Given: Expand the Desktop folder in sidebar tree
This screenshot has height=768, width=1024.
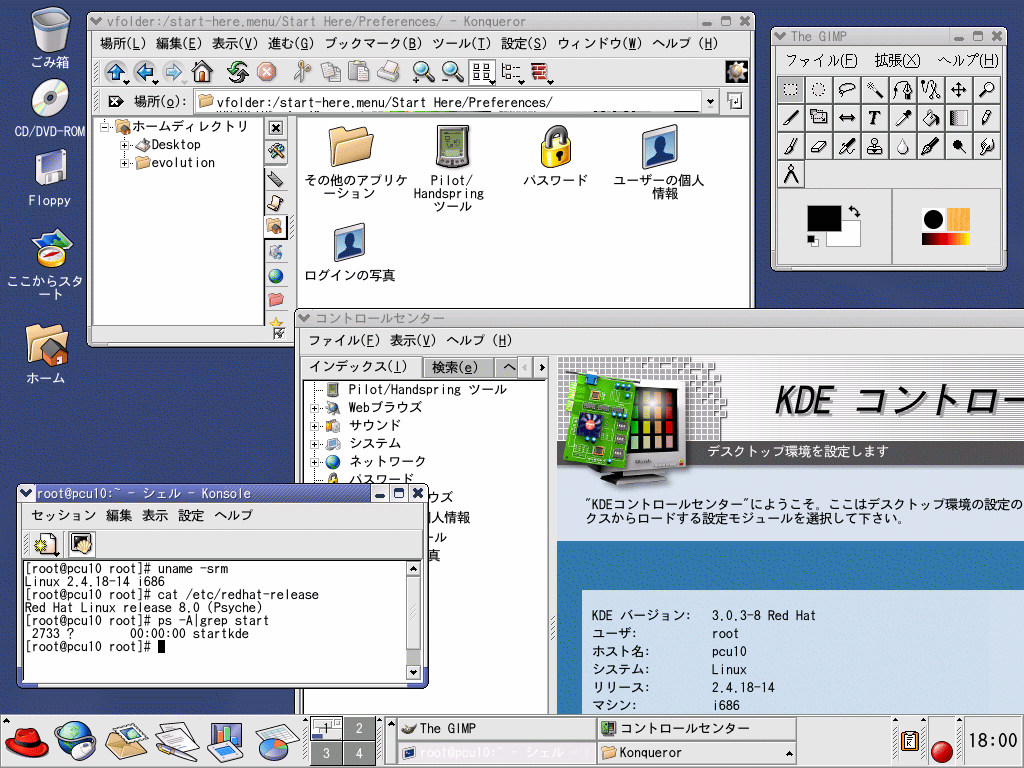Looking at the screenshot, I should click(x=124, y=145).
